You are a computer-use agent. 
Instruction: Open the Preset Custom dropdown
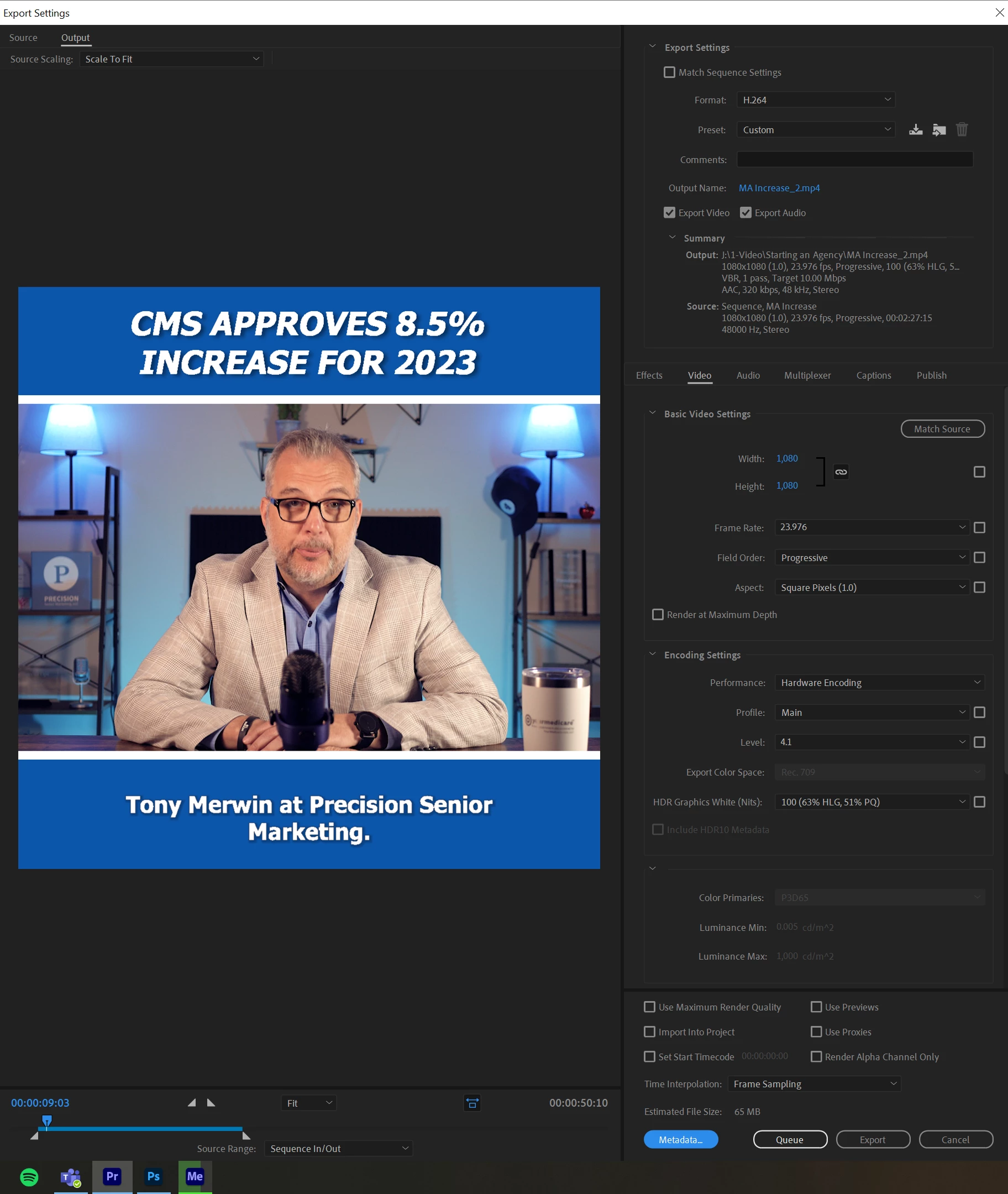pyautogui.click(x=816, y=130)
